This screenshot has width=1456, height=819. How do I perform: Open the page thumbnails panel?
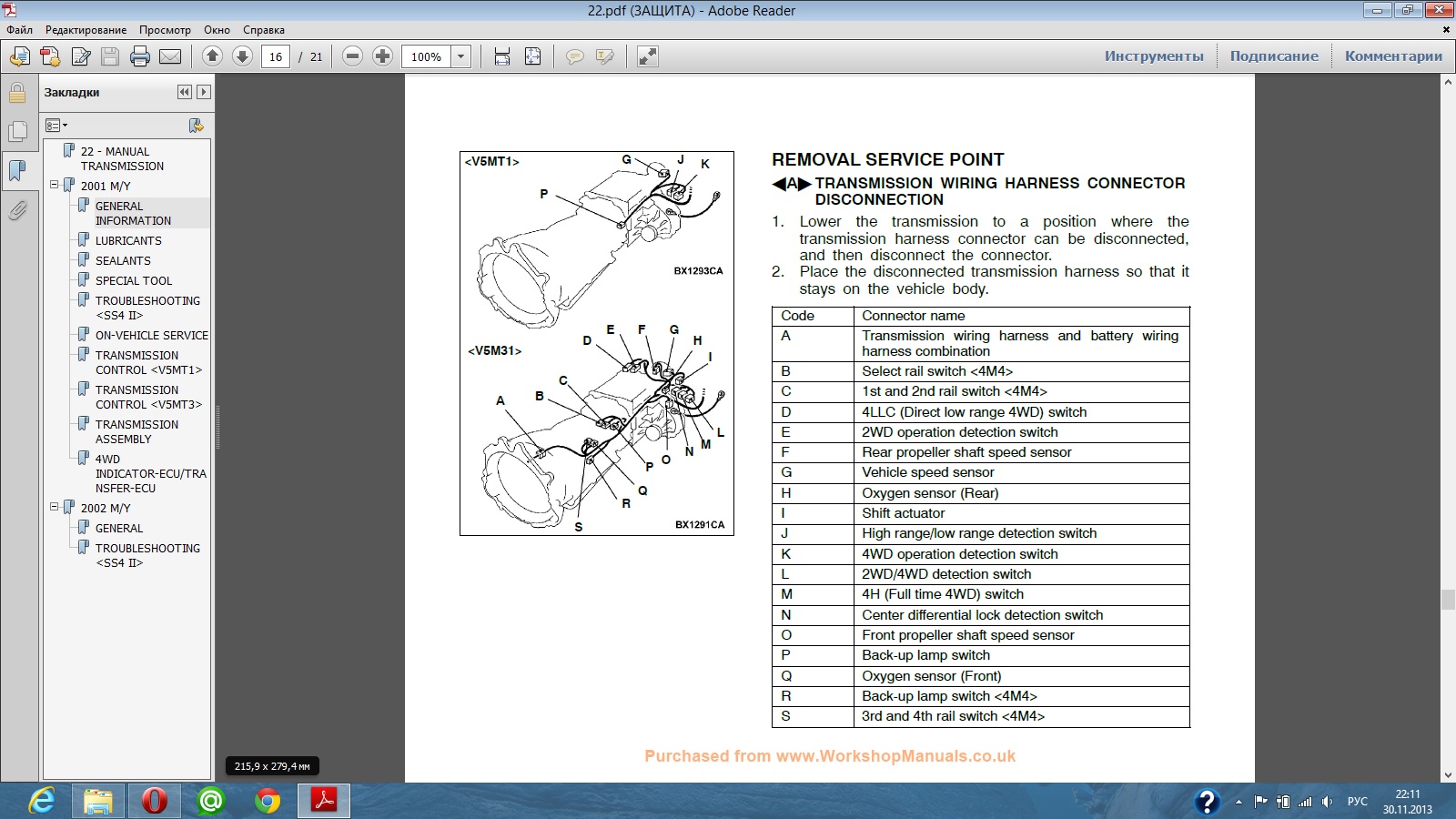pos(17,132)
